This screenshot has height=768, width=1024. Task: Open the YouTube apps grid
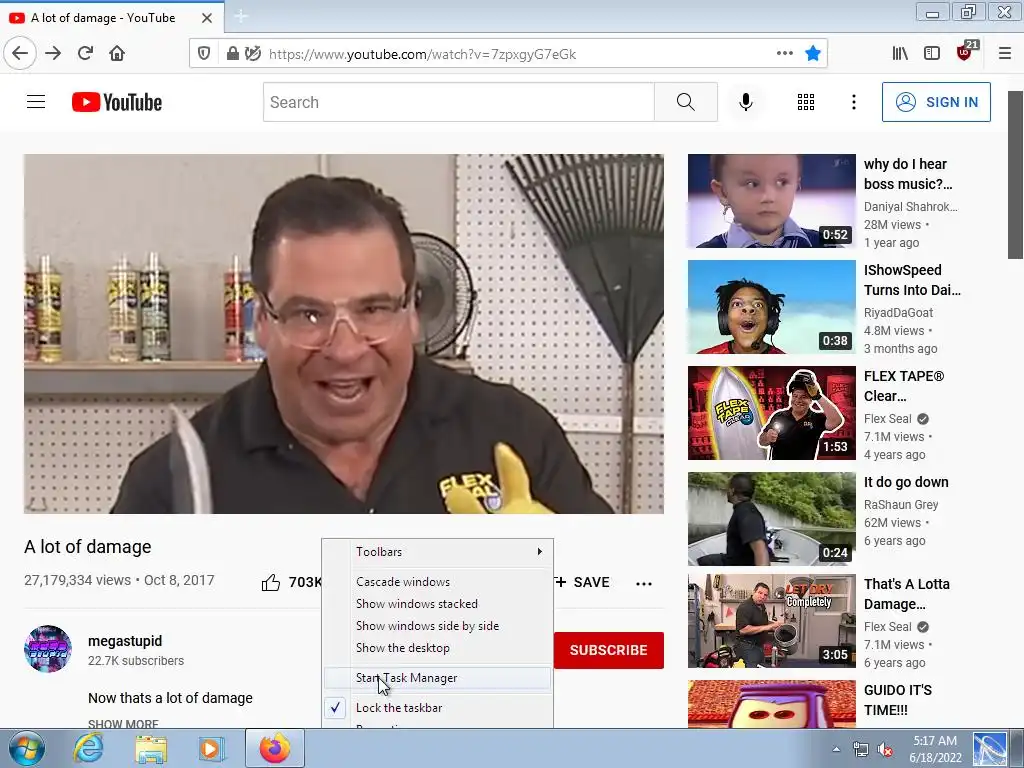click(x=806, y=102)
